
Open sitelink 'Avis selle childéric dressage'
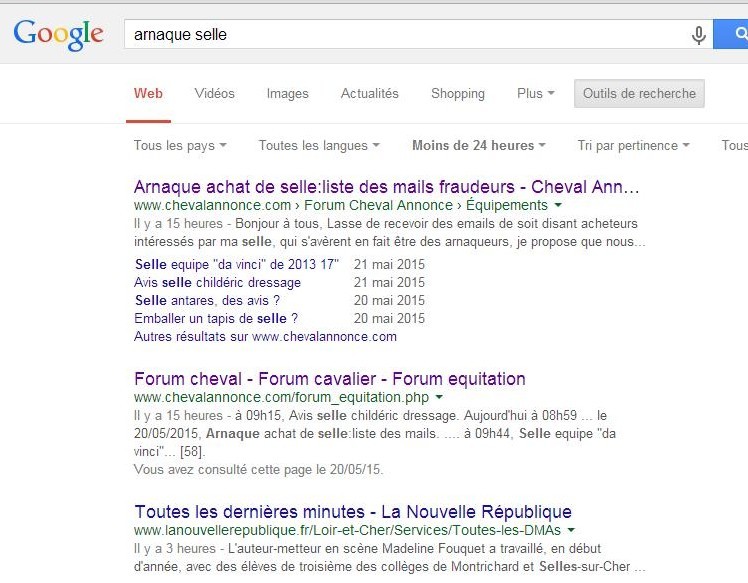pos(218,282)
